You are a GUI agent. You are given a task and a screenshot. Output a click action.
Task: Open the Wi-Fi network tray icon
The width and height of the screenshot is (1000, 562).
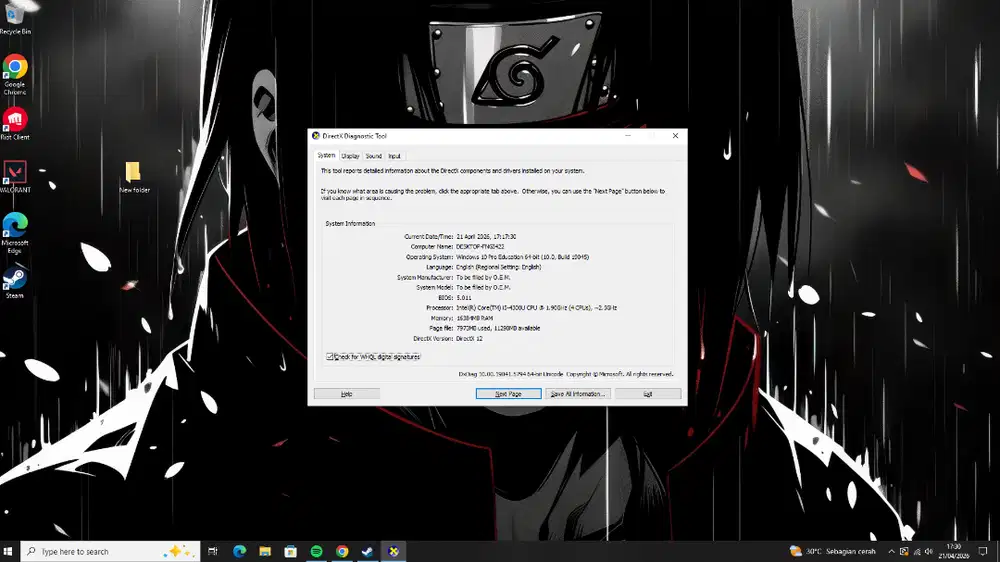[916, 551]
